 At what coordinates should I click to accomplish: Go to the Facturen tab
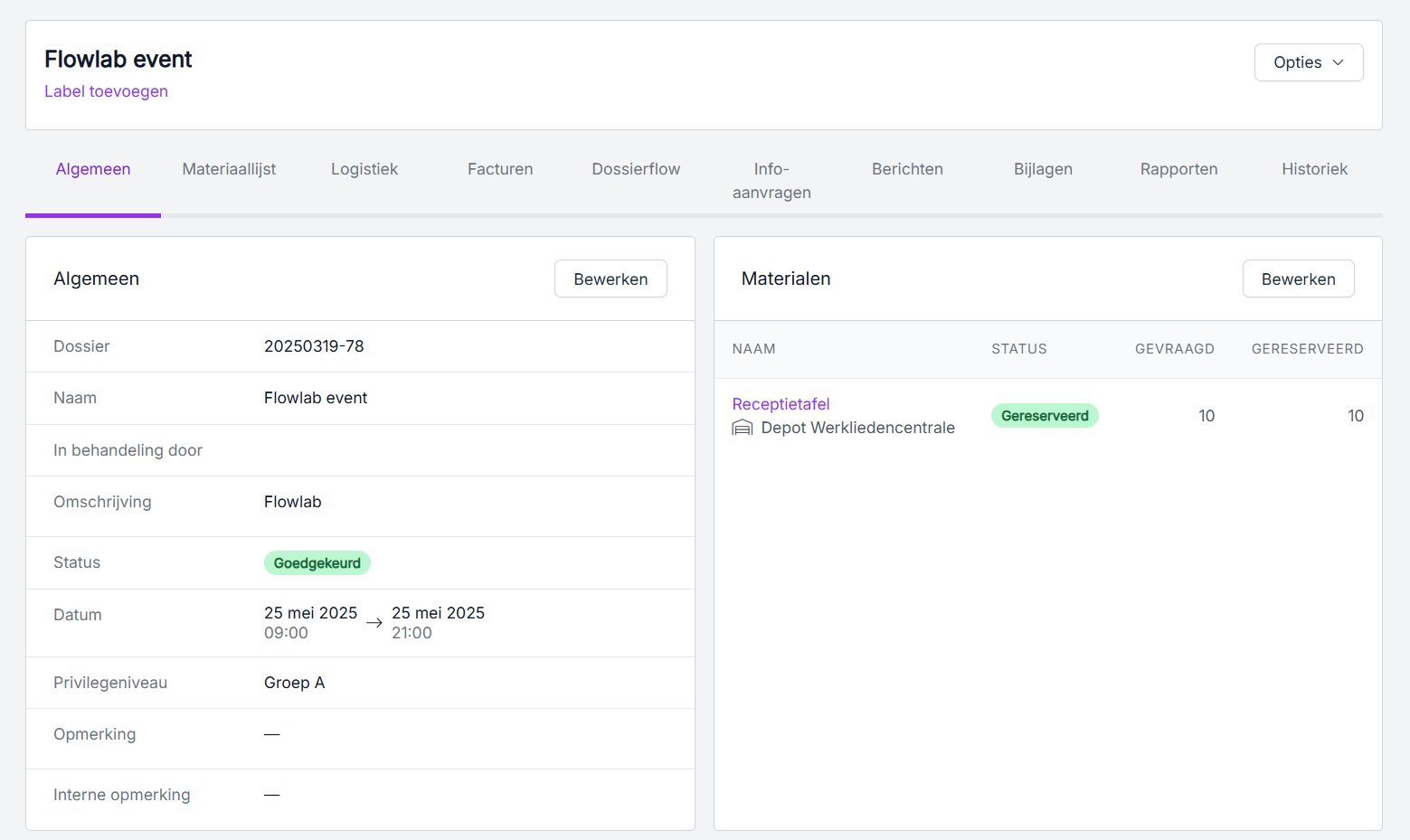[x=500, y=169]
